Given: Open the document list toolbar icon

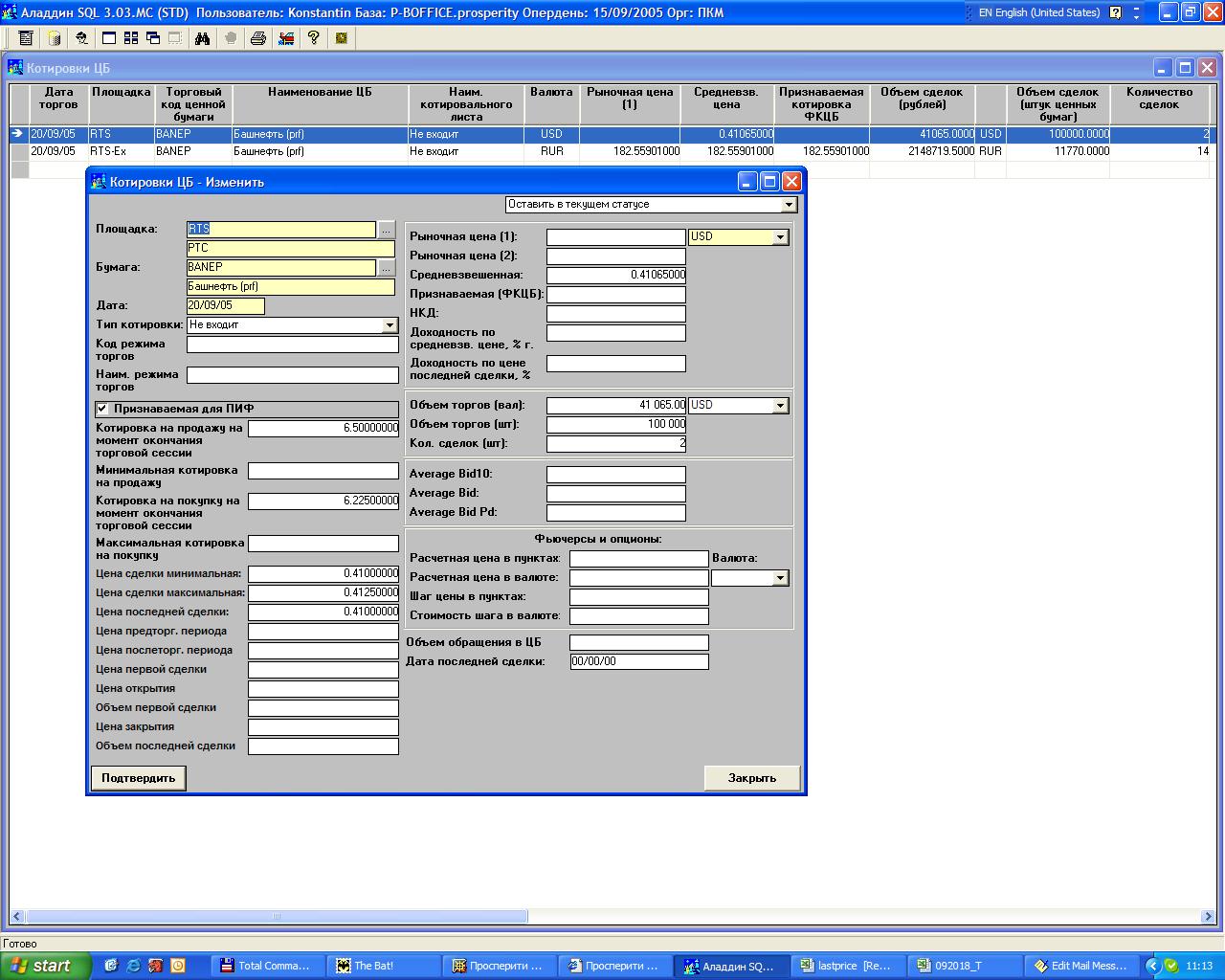Looking at the screenshot, I should pyautogui.click(x=26, y=38).
